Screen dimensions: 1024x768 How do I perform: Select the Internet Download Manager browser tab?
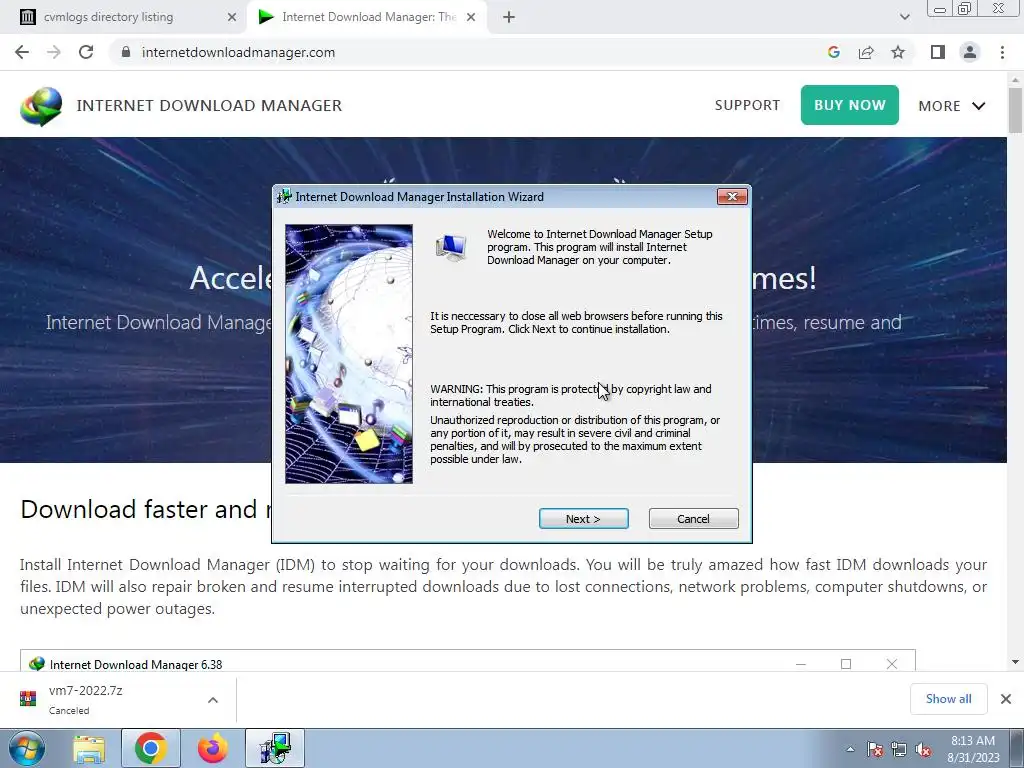point(369,17)
